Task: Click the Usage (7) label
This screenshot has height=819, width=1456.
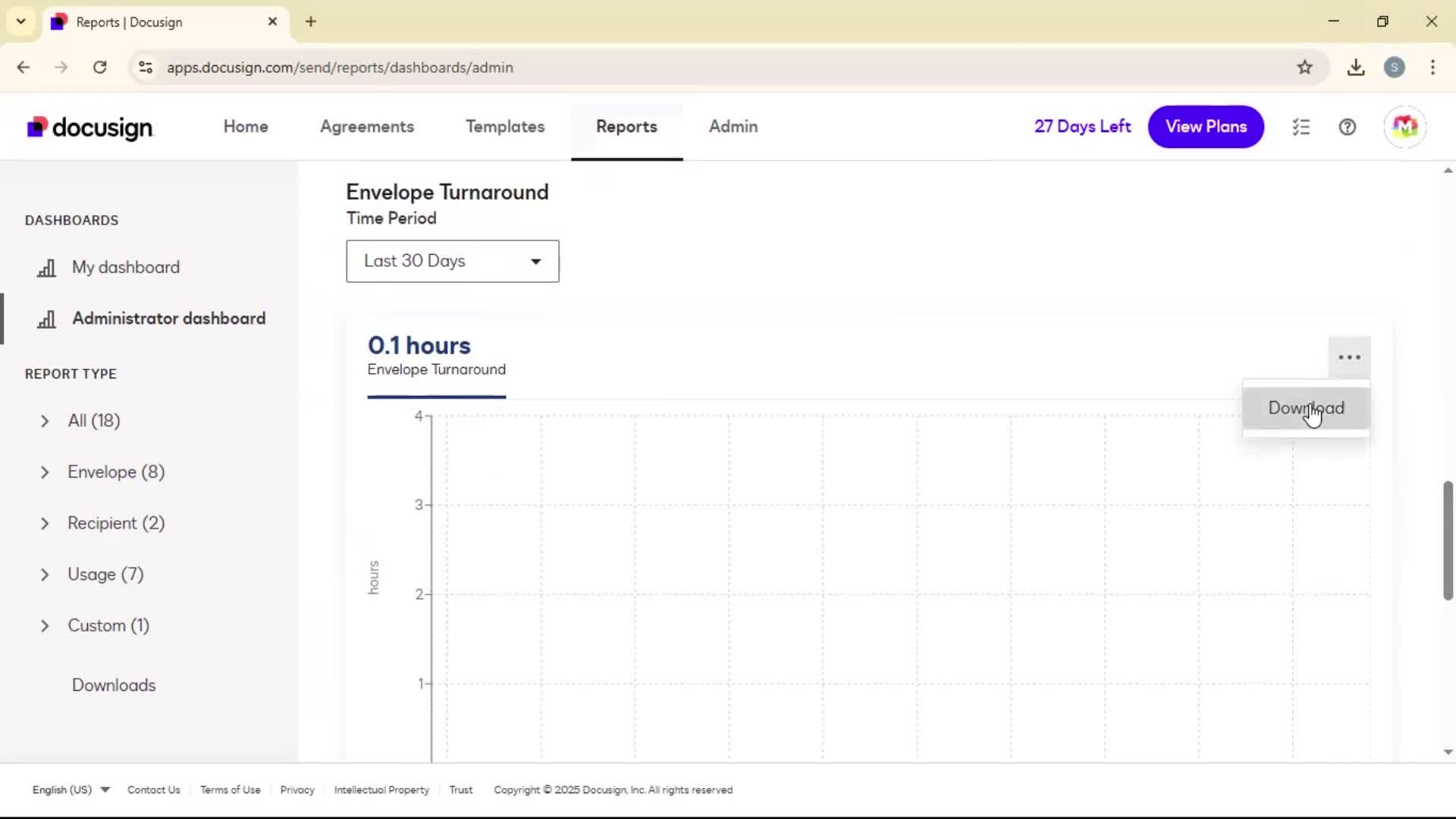Action: tap(105, 575)
